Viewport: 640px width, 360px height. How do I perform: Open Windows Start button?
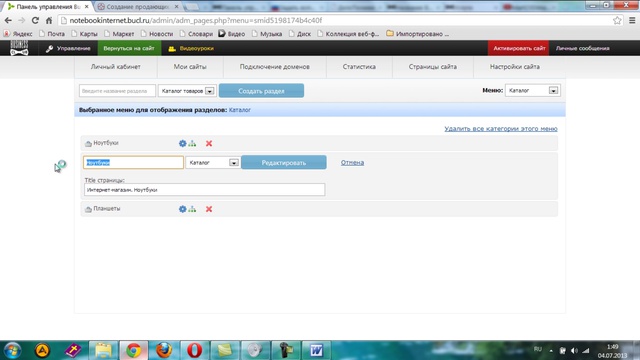[12, 351]
